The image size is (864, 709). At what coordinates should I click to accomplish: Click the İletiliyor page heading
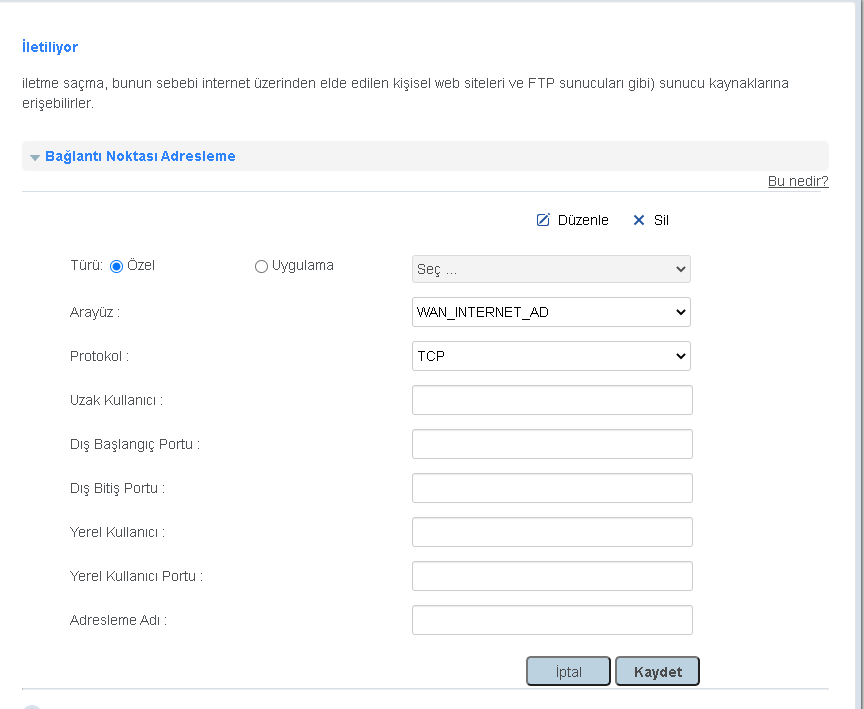tap(50, 47)
